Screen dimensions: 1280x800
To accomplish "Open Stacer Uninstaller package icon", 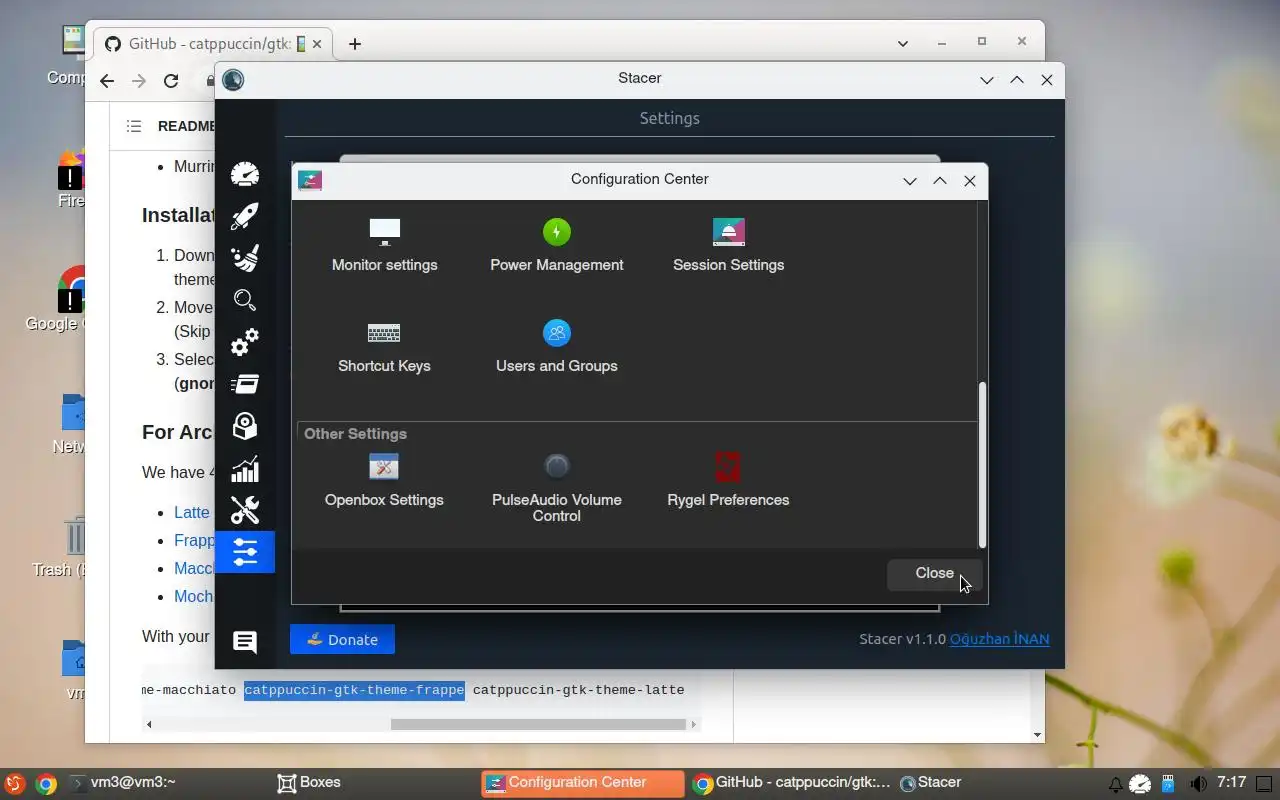I will click(245, 426).
